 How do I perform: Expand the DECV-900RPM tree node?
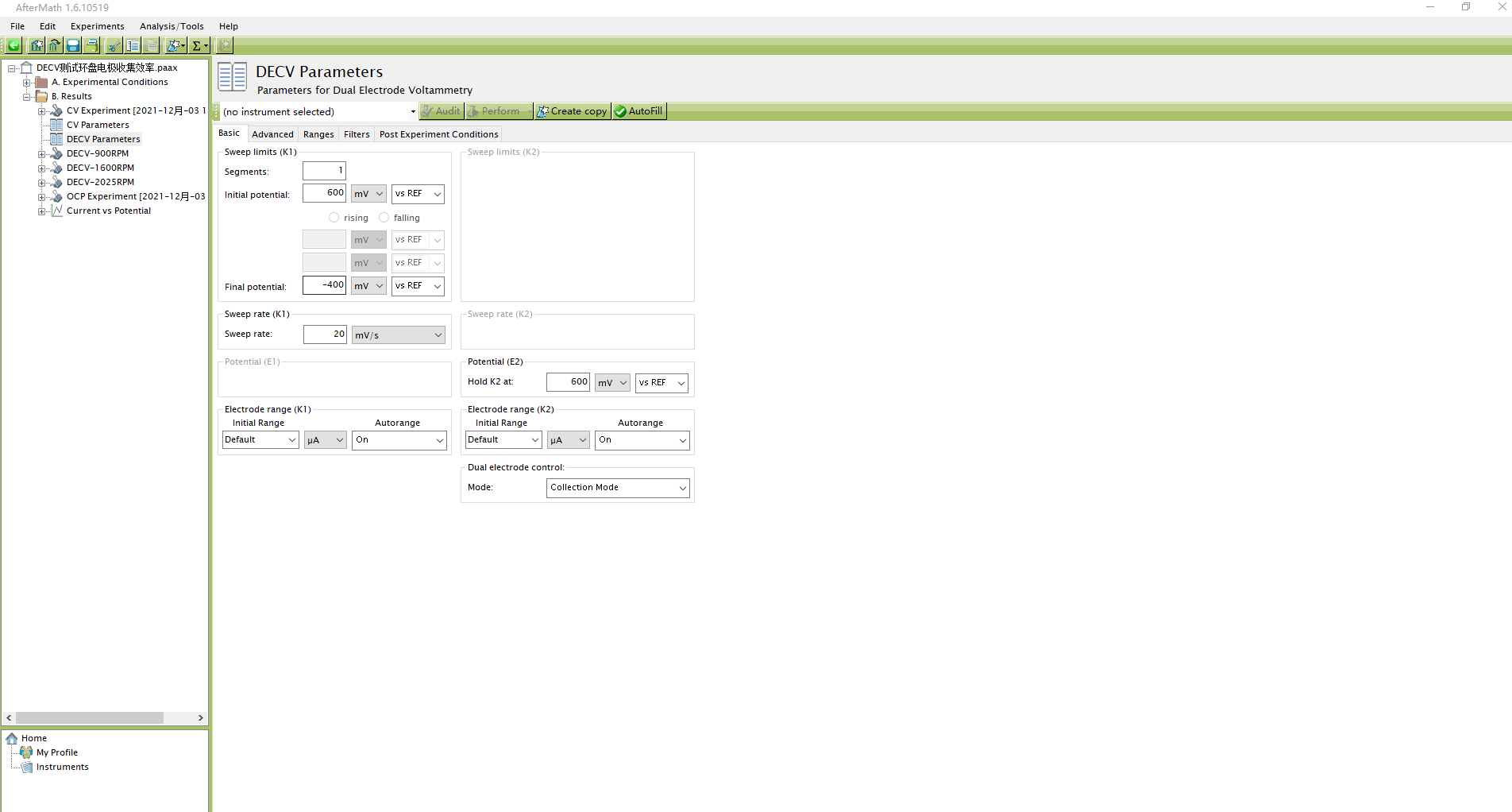click(41, 154)
